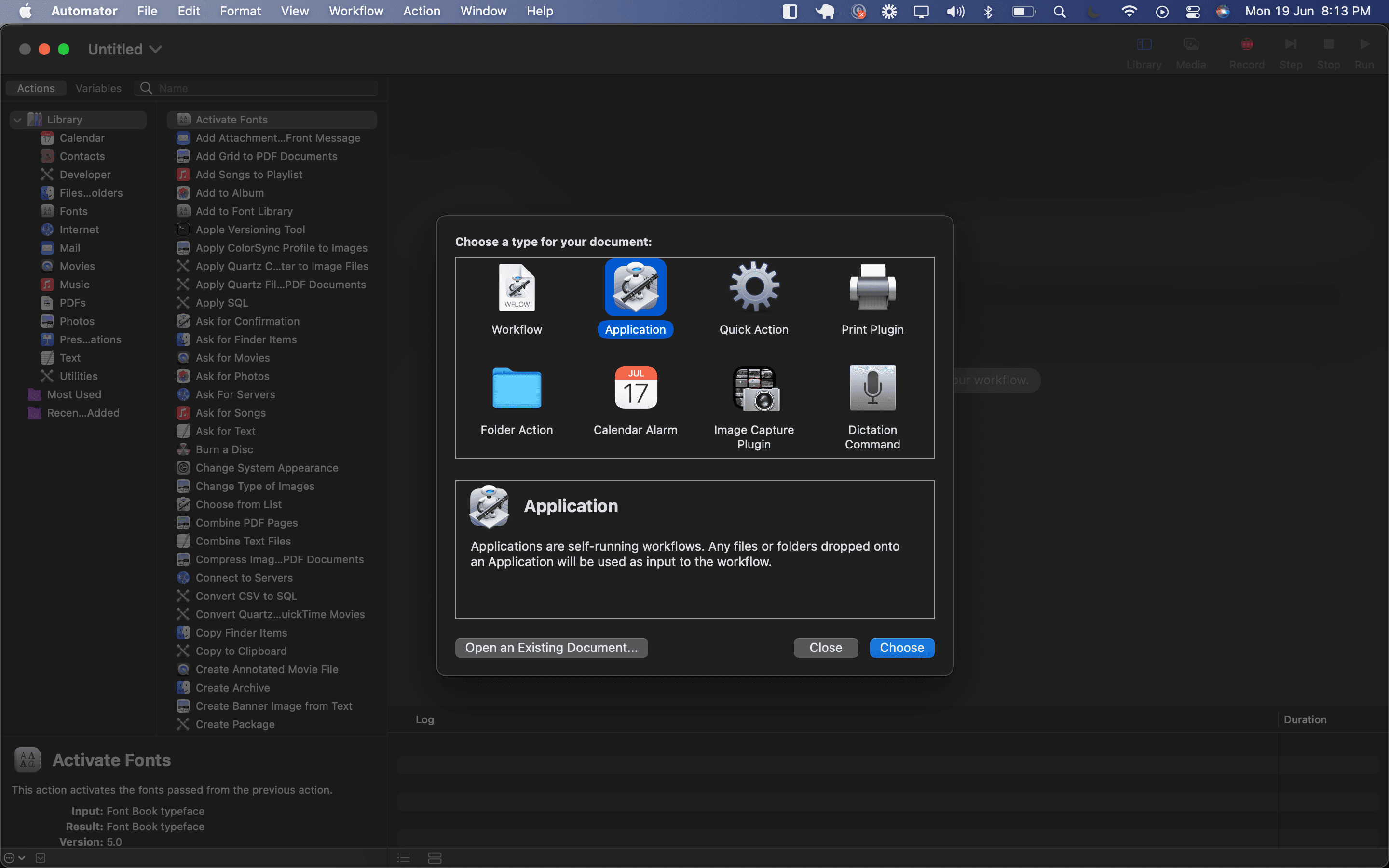Viewport: 1389px width, 868px height.
Task: Select the Application document type icon
Action: (x=635, y=287)
